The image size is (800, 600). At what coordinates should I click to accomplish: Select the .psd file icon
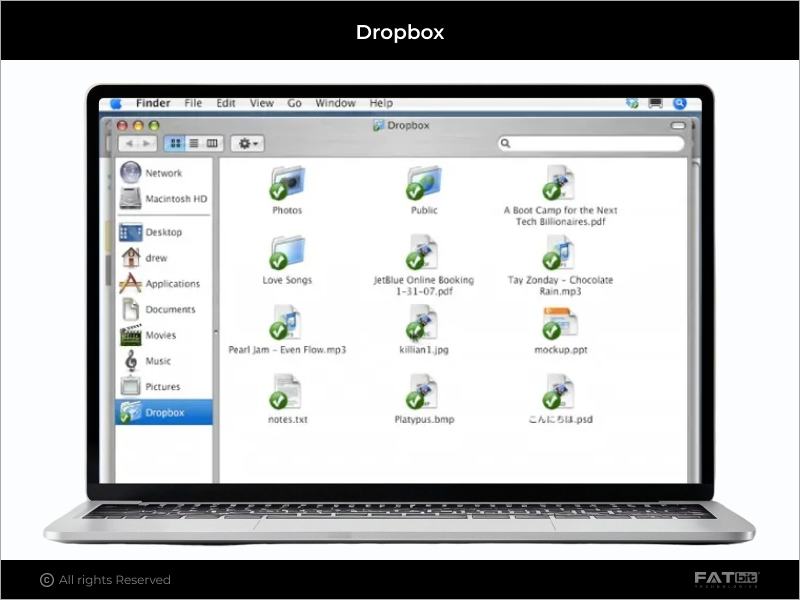[560, 392]
